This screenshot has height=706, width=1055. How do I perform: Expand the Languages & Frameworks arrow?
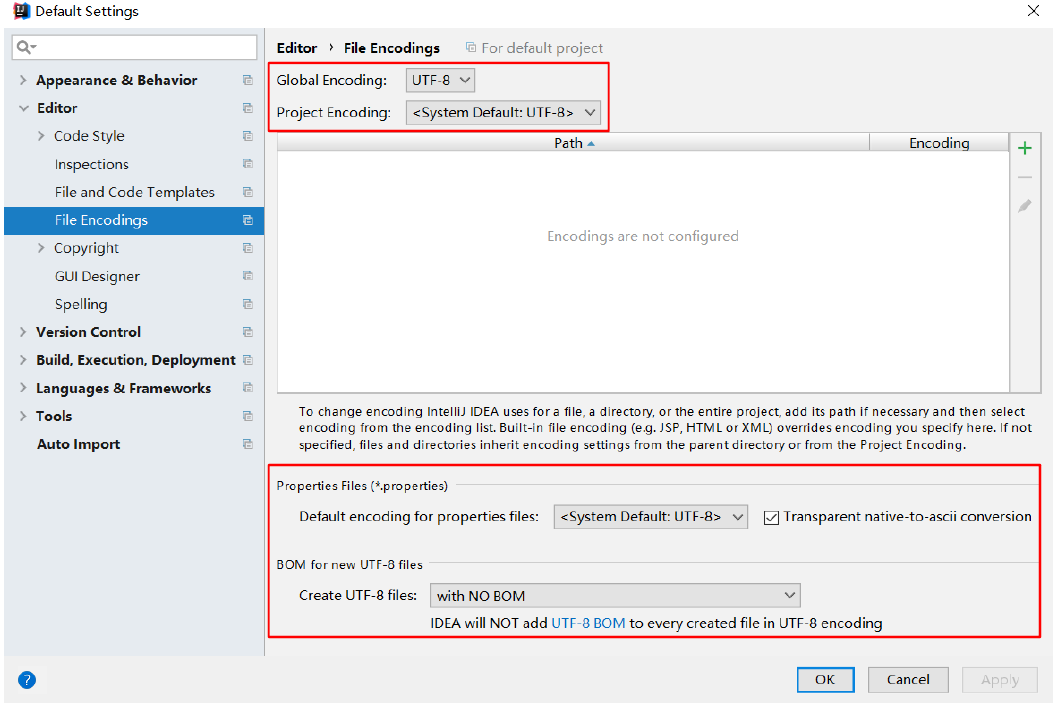point(23,388)
